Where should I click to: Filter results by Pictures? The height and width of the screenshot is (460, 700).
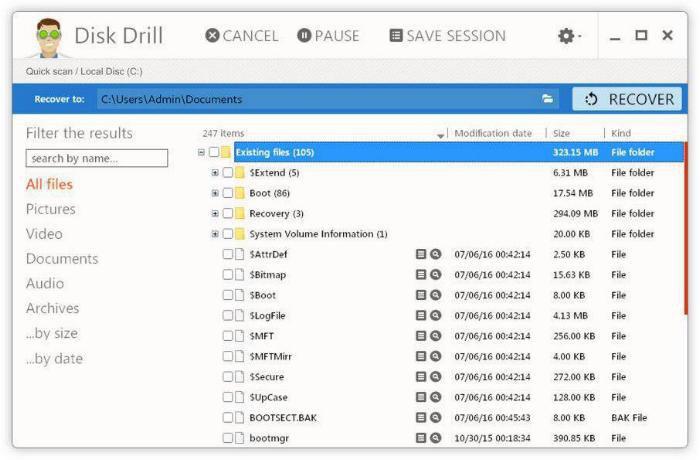(x=50, y=209)
